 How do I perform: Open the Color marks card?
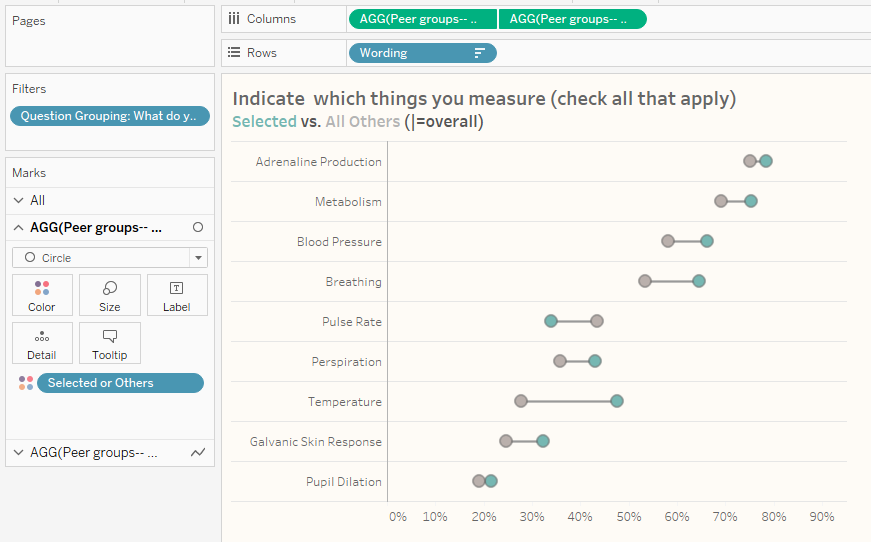tap(42, 295)
